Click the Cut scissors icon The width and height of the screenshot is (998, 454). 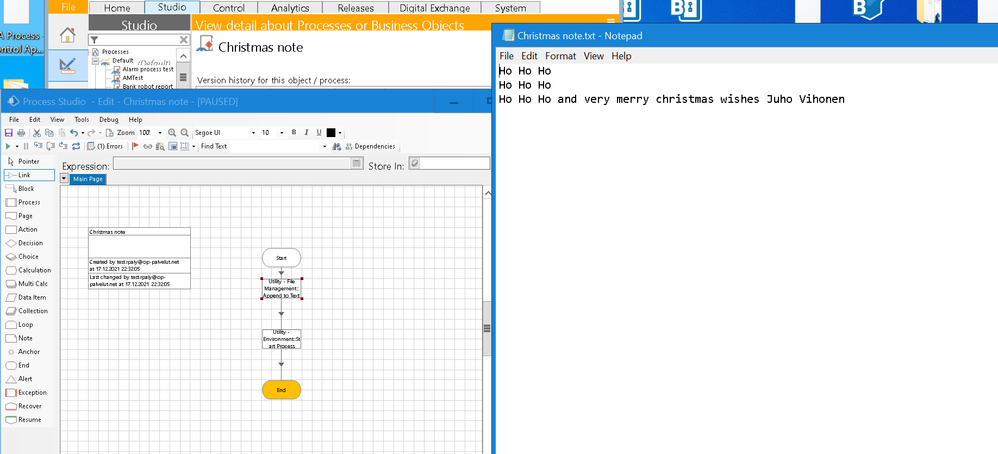pyautogui.click(x=37, y=132)
